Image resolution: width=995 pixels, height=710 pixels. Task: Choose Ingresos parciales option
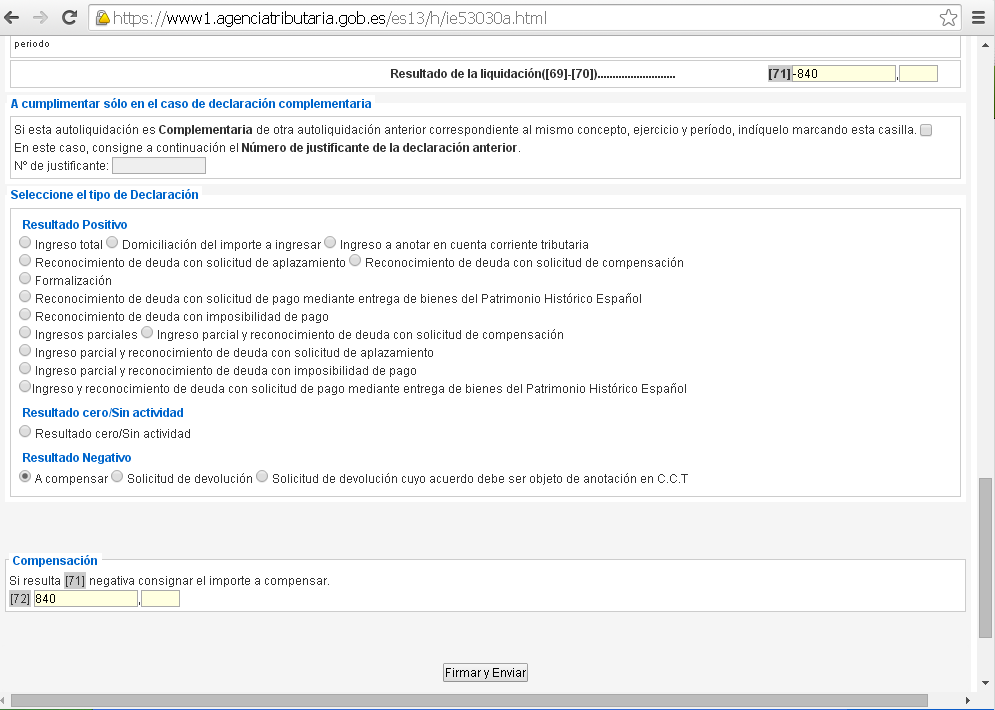(25, 332)
